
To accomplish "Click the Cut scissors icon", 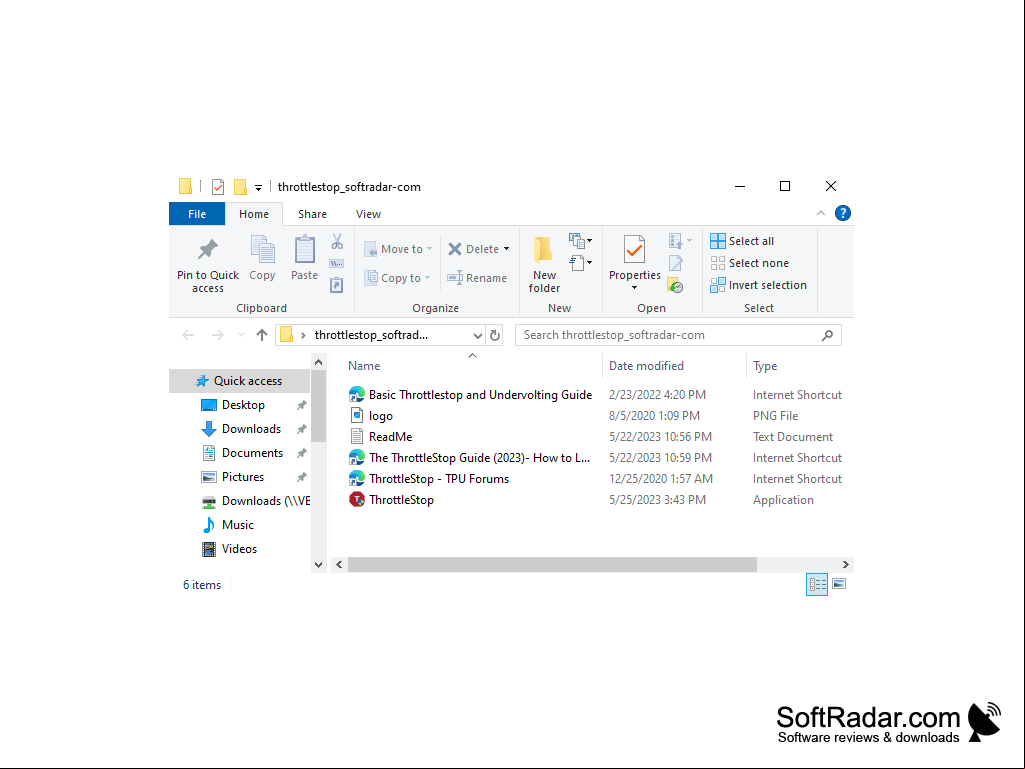I will point(337,241).
